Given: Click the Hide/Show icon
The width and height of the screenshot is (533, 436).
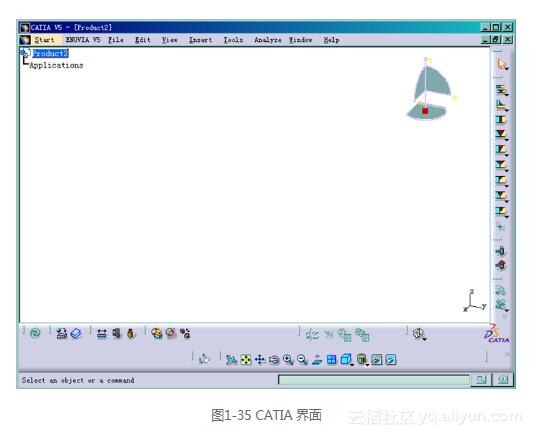Looking at the screenshot, I should pos(377,360).
